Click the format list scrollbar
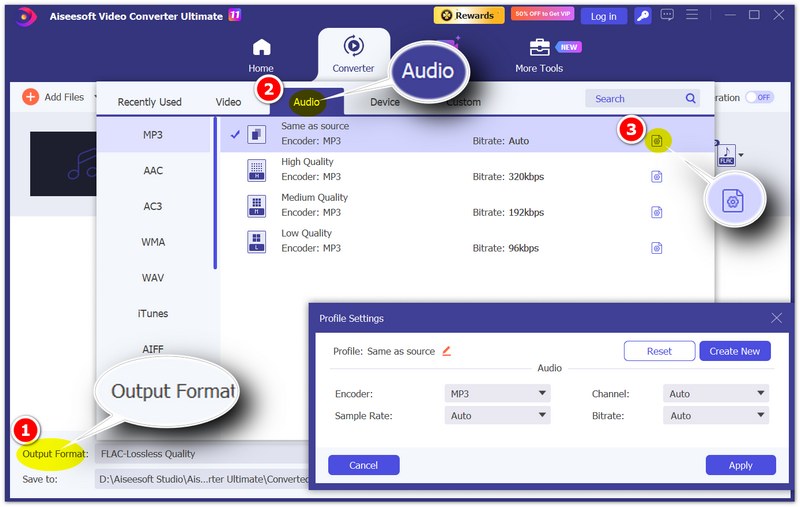This screenshot has width=800, height=507. (x=215, y=193)
